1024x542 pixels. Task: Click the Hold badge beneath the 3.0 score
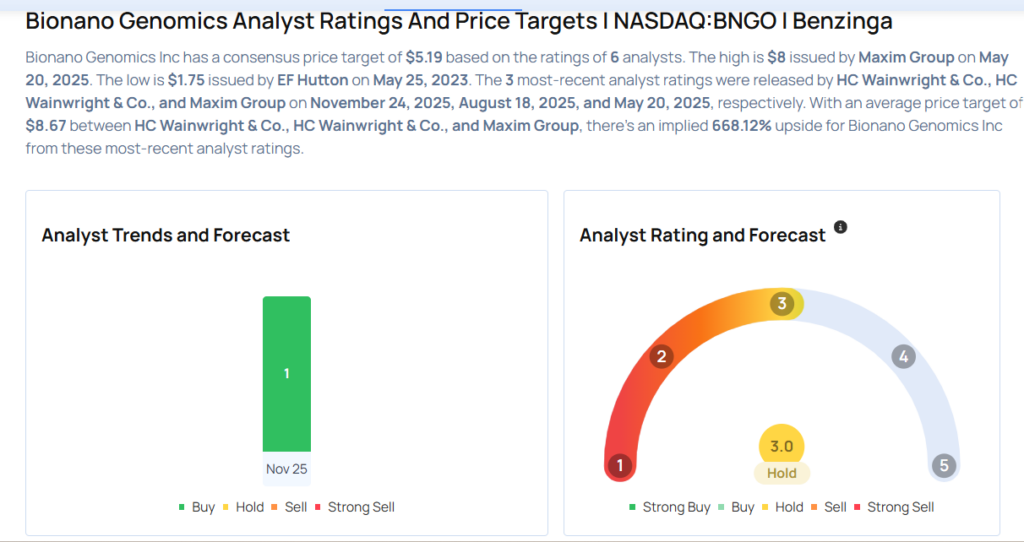pos(782,473)
